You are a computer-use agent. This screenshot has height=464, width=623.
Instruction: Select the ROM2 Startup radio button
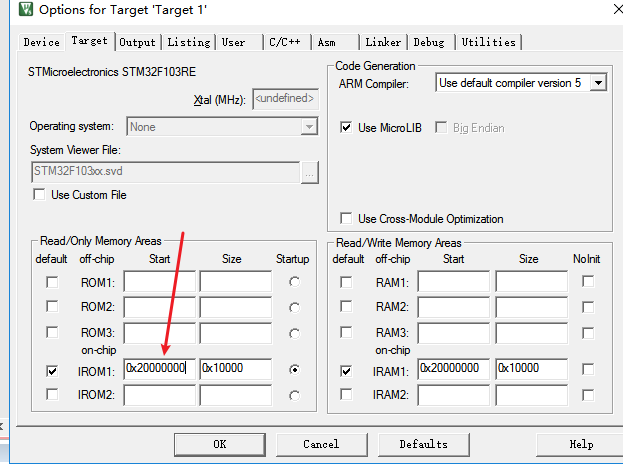coord(294,308)
